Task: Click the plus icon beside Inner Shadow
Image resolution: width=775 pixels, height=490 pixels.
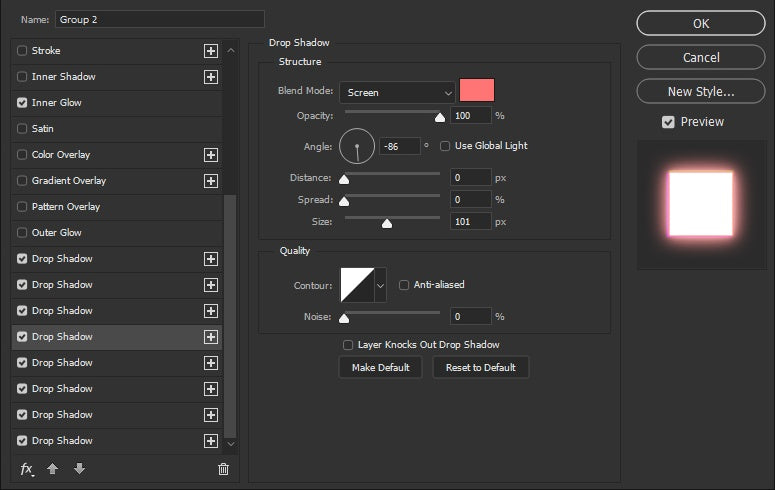Action: [211, 77]
